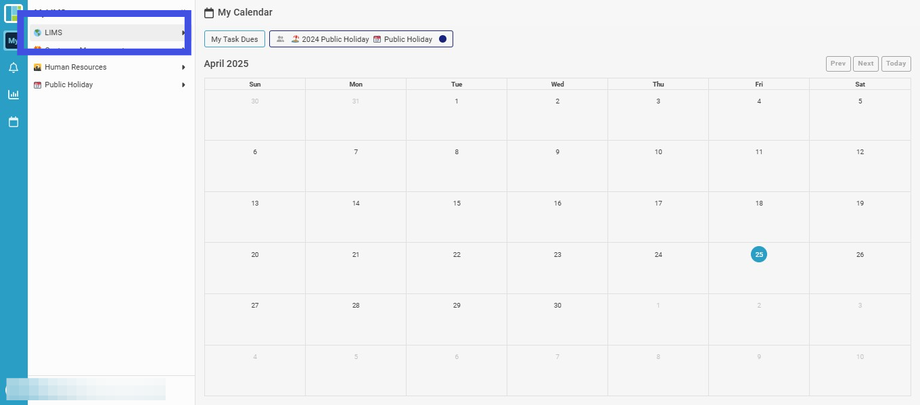Select April 29 in the calendar
This screenshot has width=920, height=405.
(456, 319)
